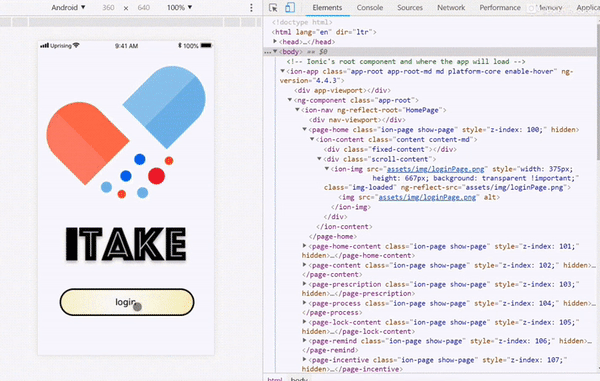The height and width of the screenshot is (381, 600).
Task: Click the ellipsis beside body row
Action: coord(267,52)
